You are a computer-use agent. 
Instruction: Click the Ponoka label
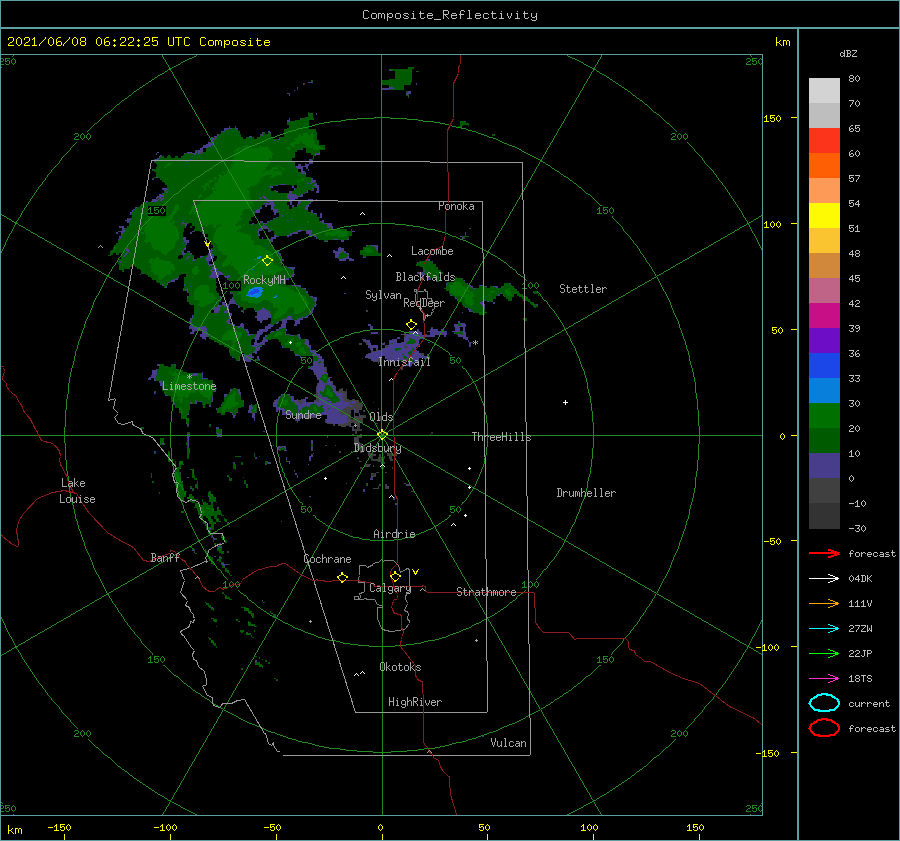click(x=456, y=206)
